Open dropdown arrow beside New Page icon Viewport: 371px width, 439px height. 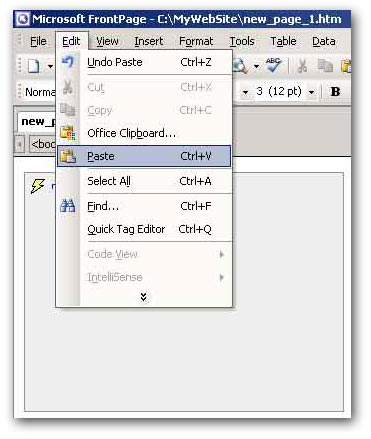coord(50,66)
